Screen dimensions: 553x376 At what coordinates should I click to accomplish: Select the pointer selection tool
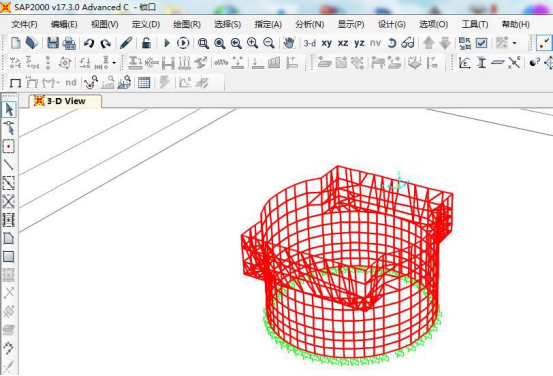tap(9, 109)
